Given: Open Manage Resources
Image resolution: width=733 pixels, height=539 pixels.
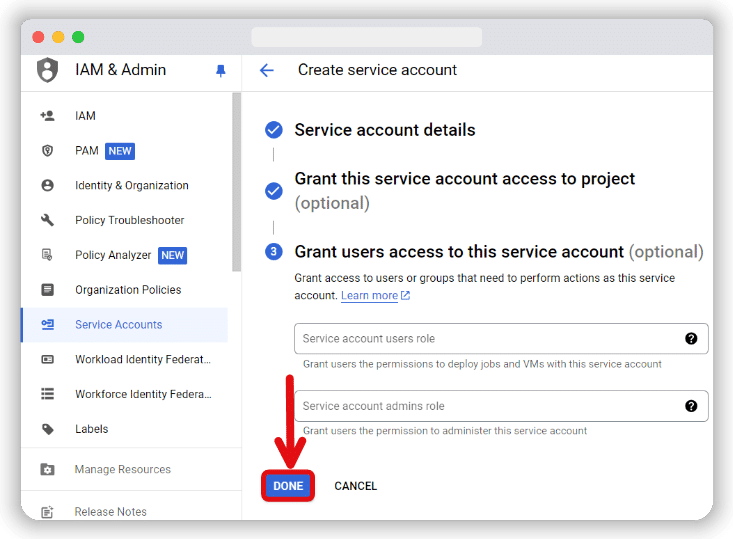Looking at the screenshot, I should pos(125,469).
